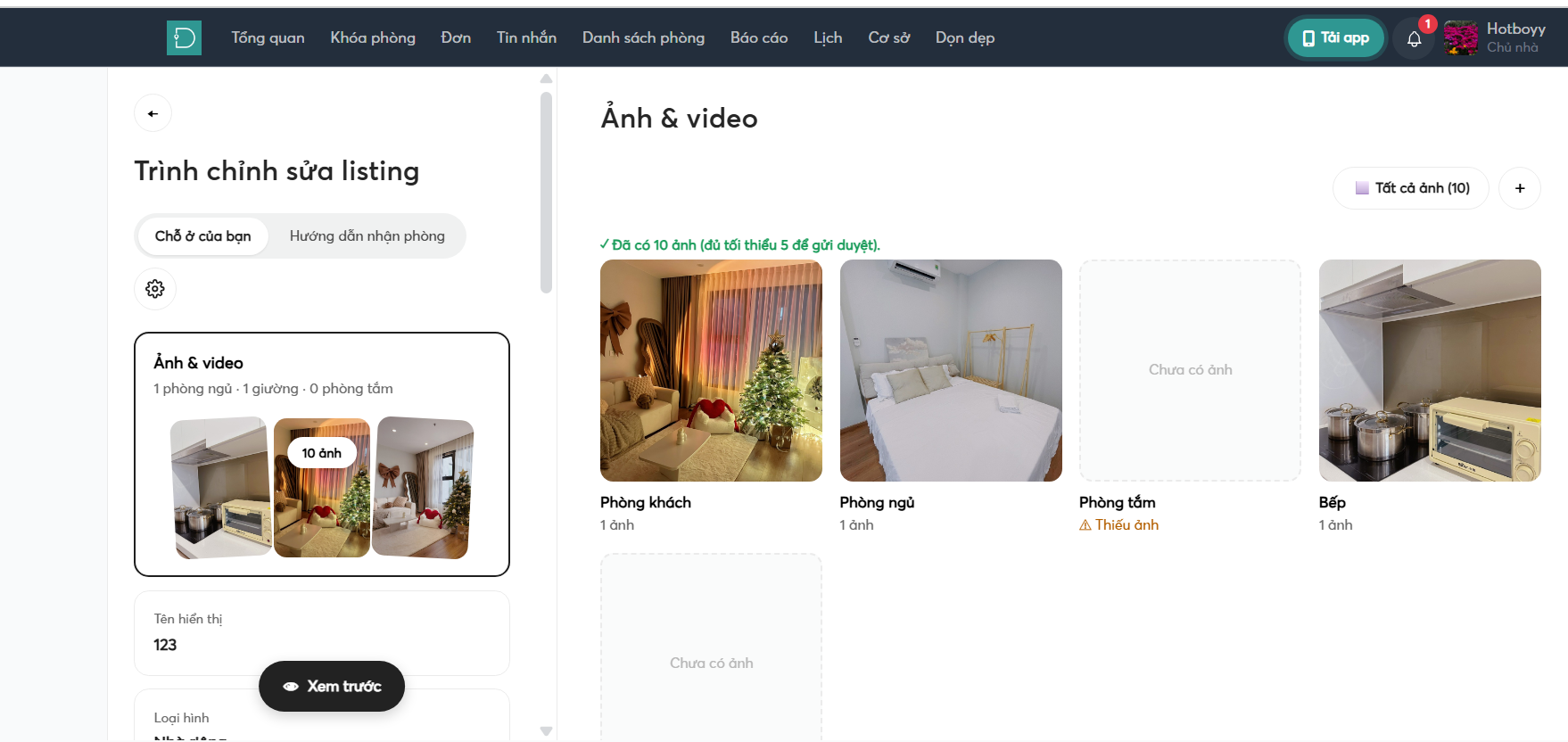Click scrollbar up arrow in sidebar

[x=546, y=79]
